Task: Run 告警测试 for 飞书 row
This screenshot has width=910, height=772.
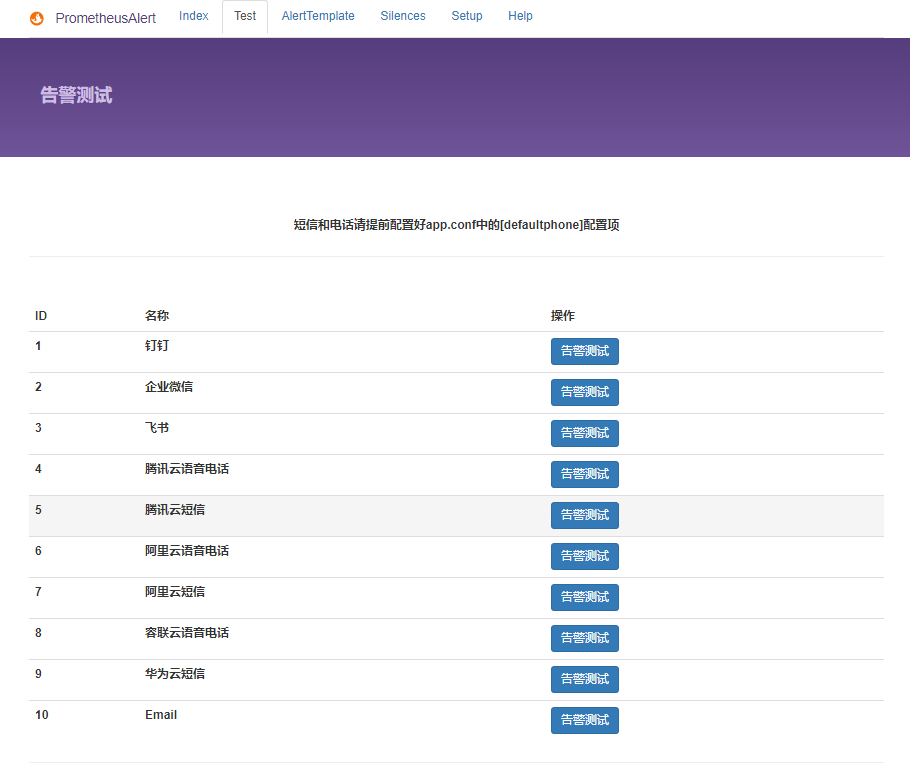Action: click(x=584, y=433)
